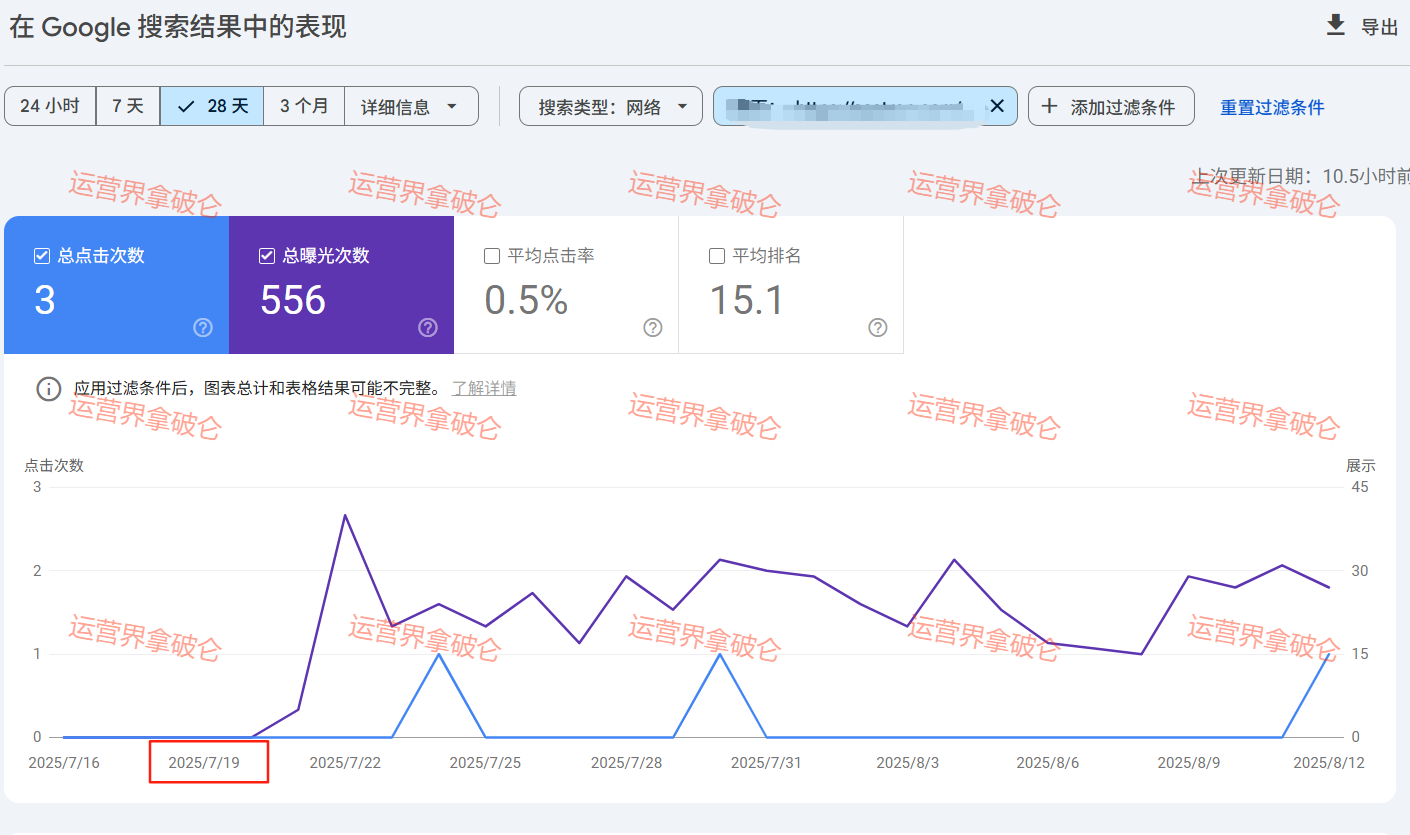Click the 2025/7/19 axis date label
This screenshot has height=835, width=1410.
pos(204,762)
